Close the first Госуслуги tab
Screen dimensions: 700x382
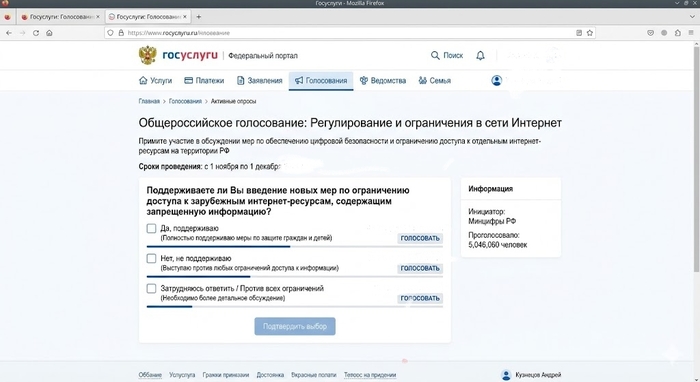tap(98, 17)
